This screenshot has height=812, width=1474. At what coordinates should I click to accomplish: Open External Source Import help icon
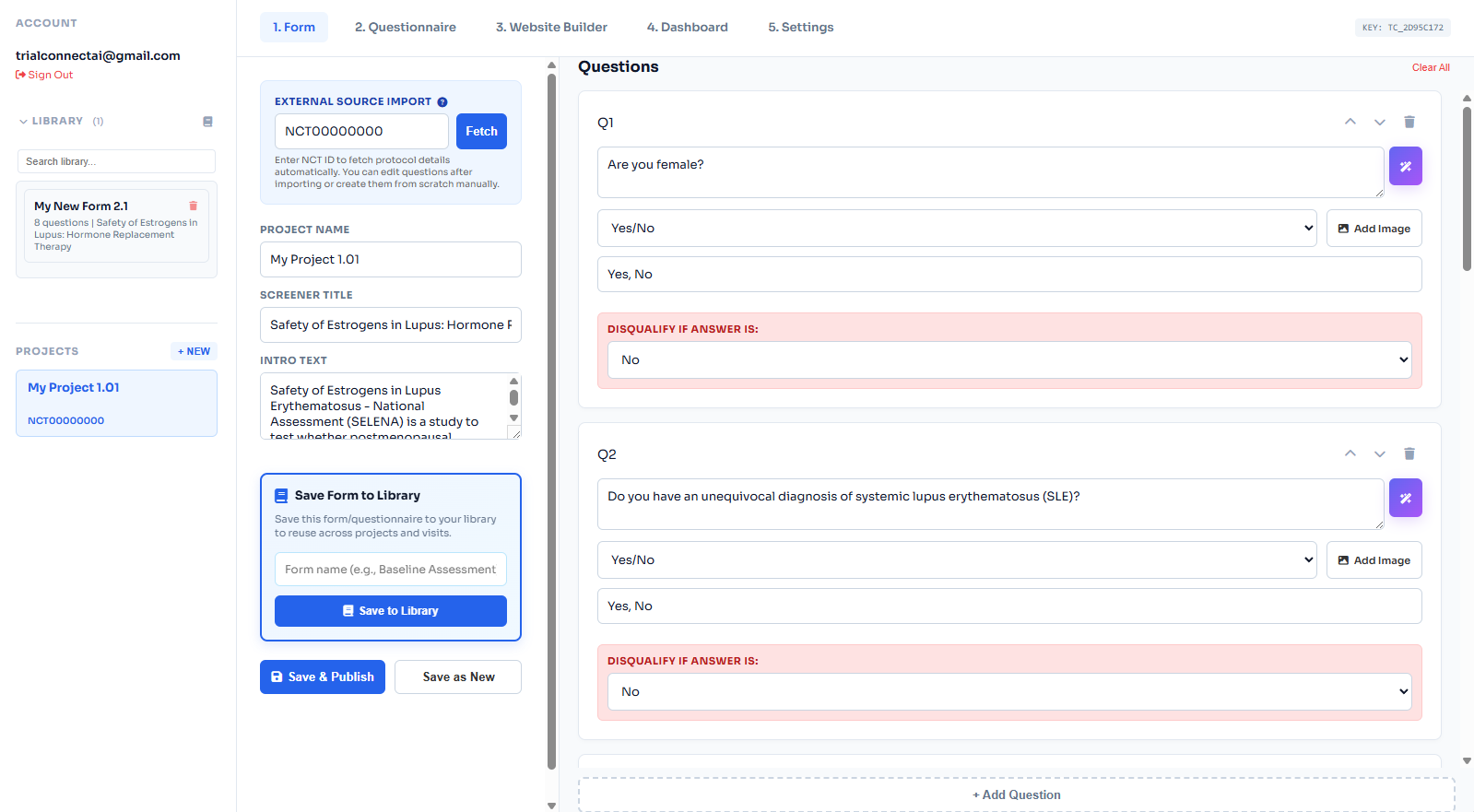(442, 102)
